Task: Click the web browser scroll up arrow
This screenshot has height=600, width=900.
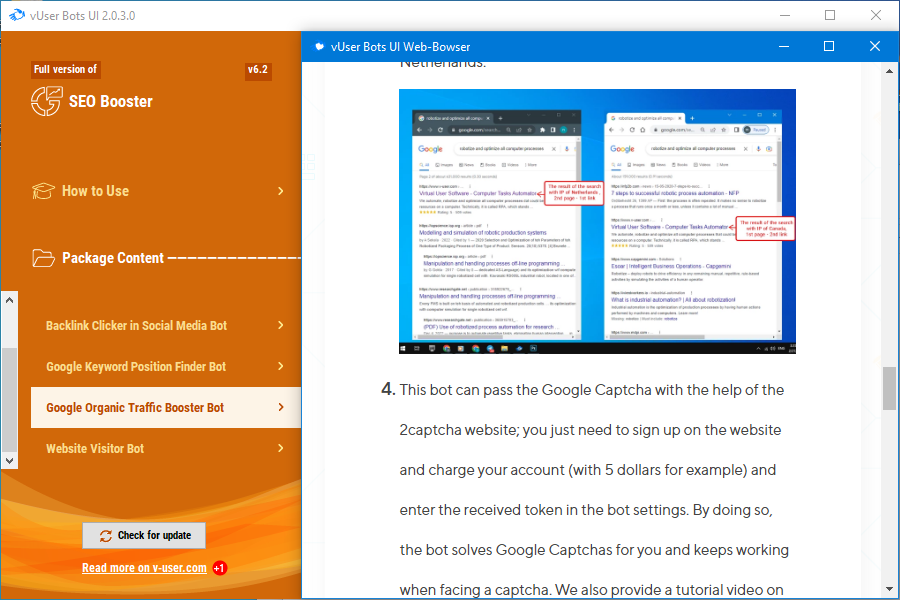Action: click(x=889, y=71)
